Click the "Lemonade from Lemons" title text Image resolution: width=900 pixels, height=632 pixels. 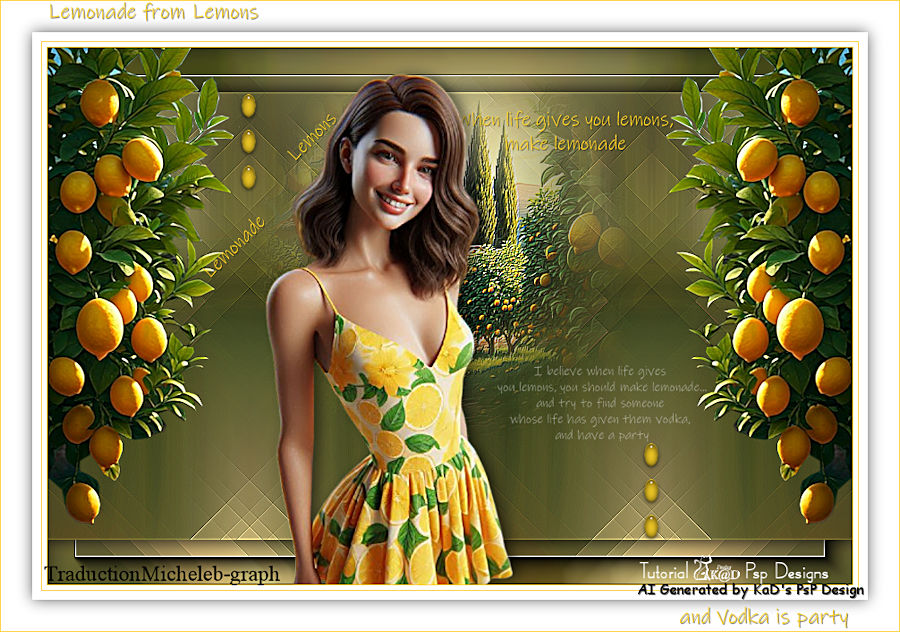click(x=153, y=13)
